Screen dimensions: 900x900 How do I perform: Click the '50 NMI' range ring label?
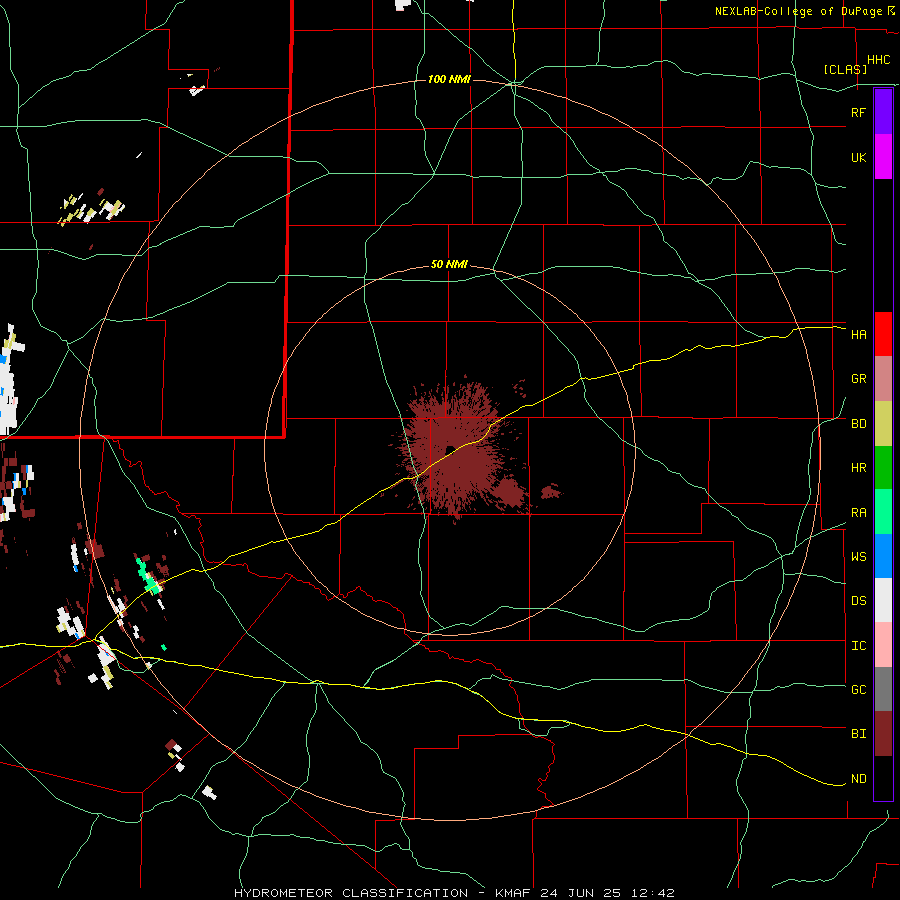[449, 264]
